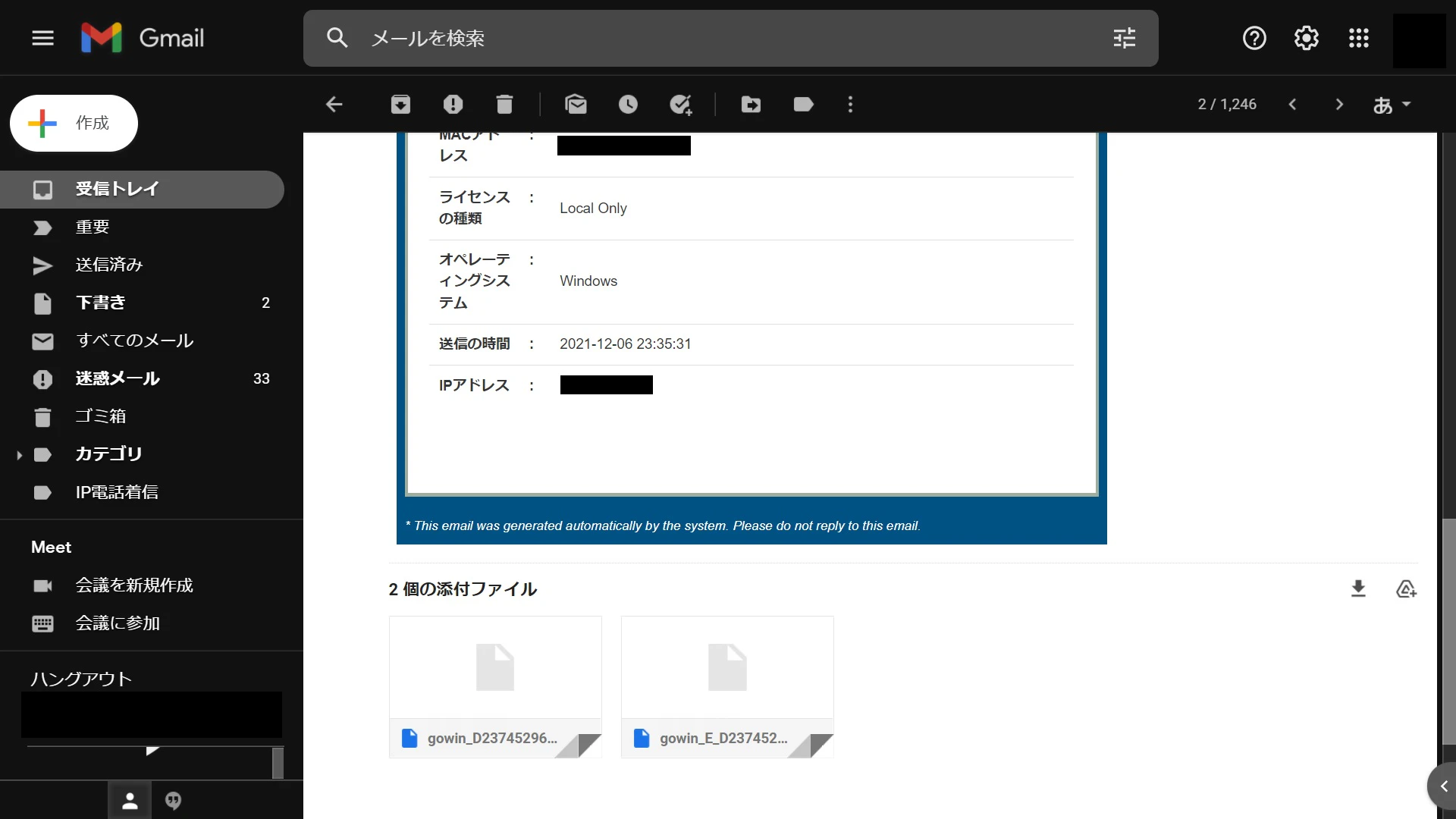Open input tools あ dropdown
Viewport: 1456px width, 819px height.
pos(1392,105)
